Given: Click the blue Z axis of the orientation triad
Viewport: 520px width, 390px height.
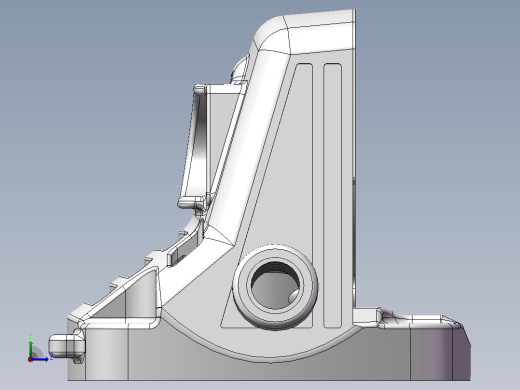Looking at the screenshot, I should (x=40, y=359).
